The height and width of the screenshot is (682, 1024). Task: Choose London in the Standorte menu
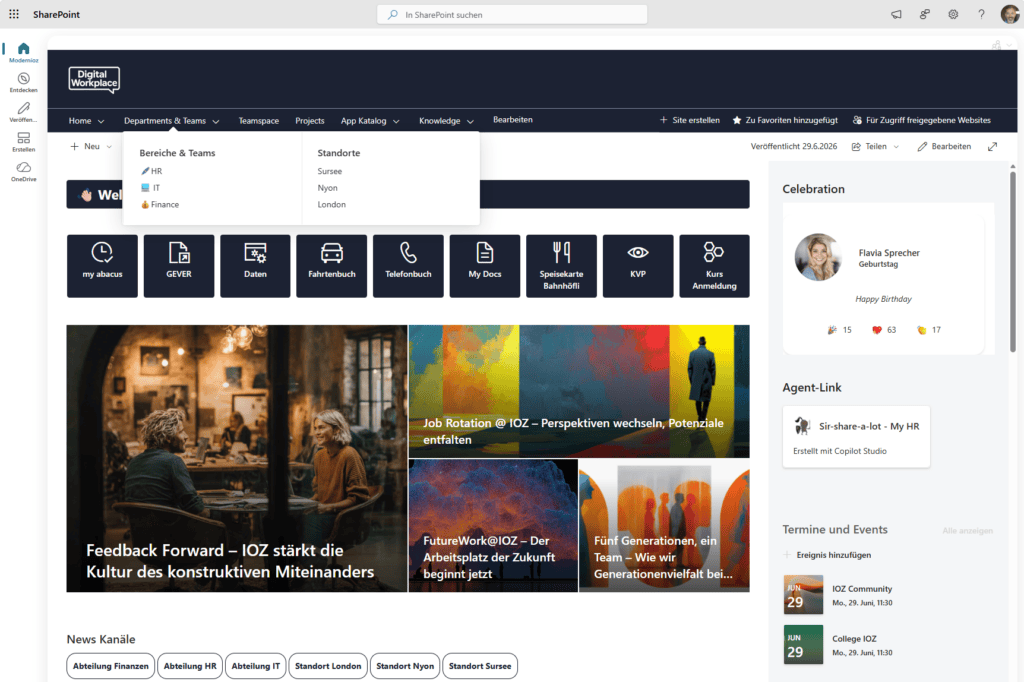pyautogui.click(x=332, y=204)
